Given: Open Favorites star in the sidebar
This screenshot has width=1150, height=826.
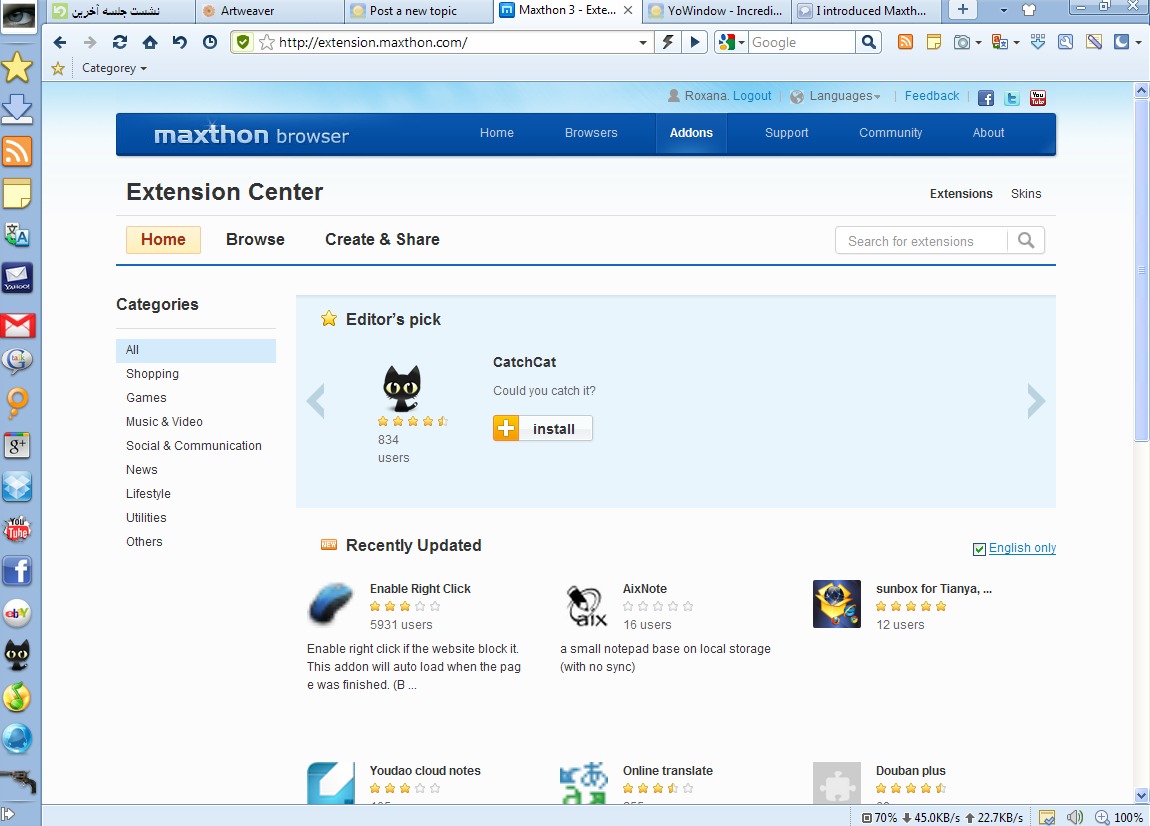Looking at the screenshot, I should pos(17,67).
